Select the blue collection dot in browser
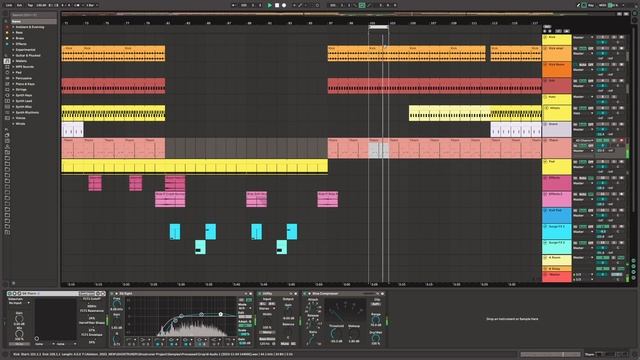Viewport: 640px width, 360px height. coord(7,44)
